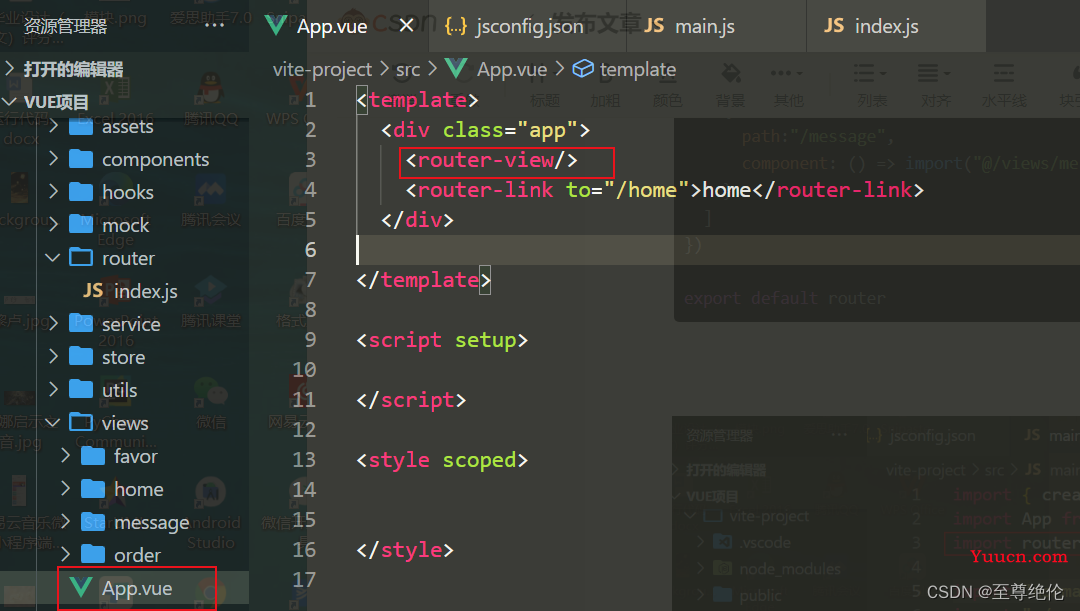Image resolution: width=1080 pixels, height=611 pixels.
Task: Click vite-project in the breadcrumb
Action: (x=322, y=70)
